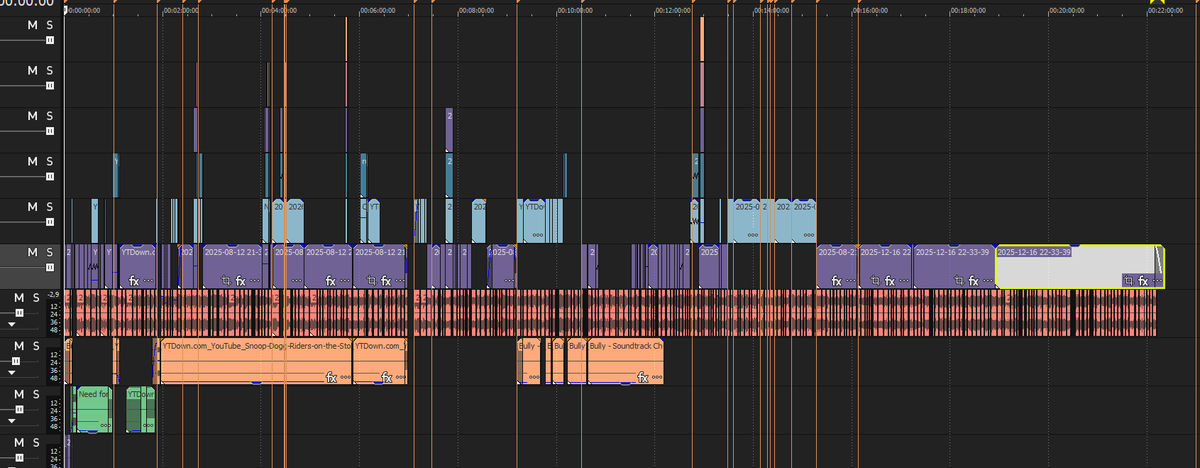This screenshot has width=1200, height=468.
Task: Solo the Snoop-Dogg music audio track
Action: coord(36,345)
